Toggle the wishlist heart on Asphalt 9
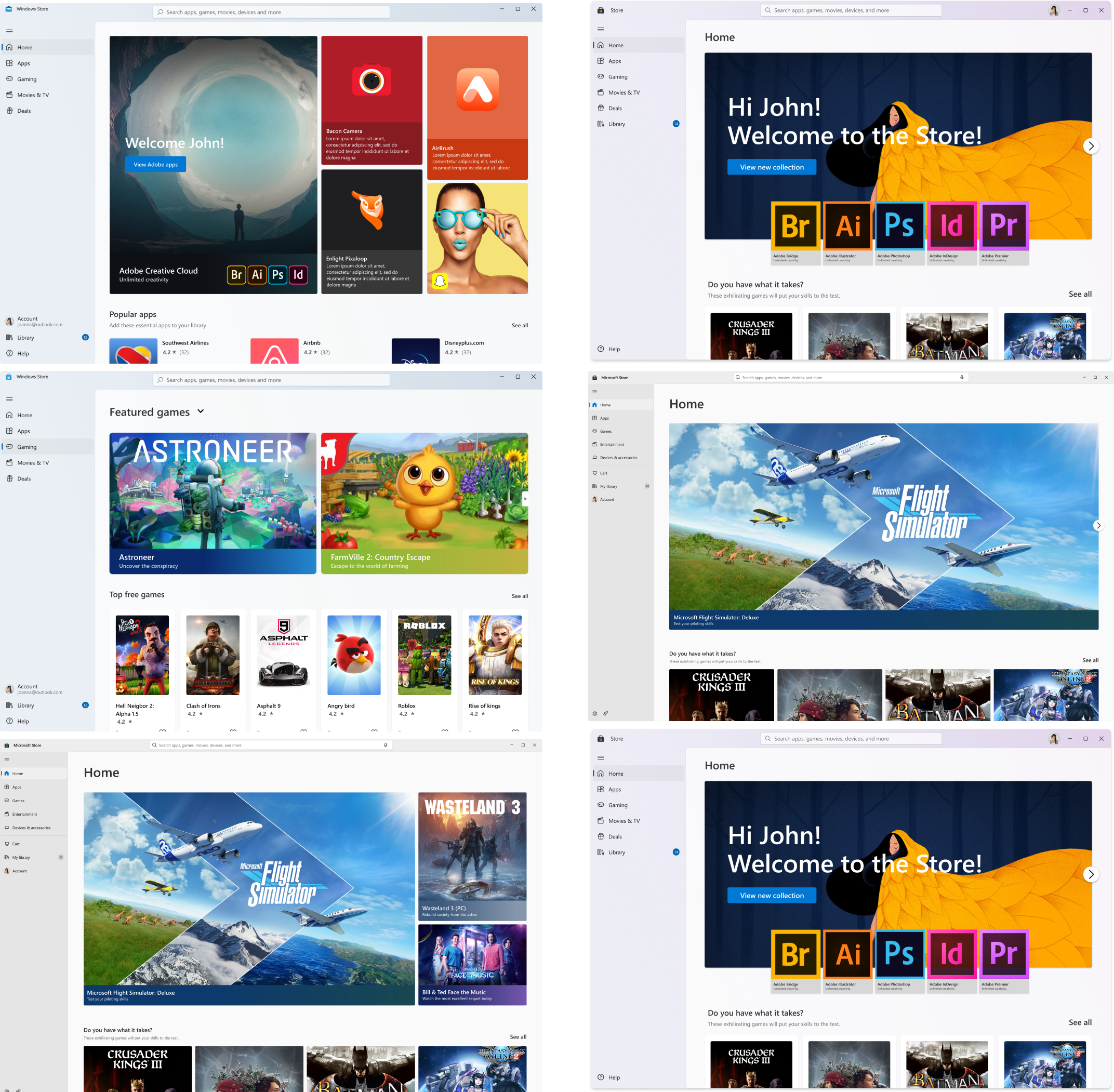 point(303,730)
